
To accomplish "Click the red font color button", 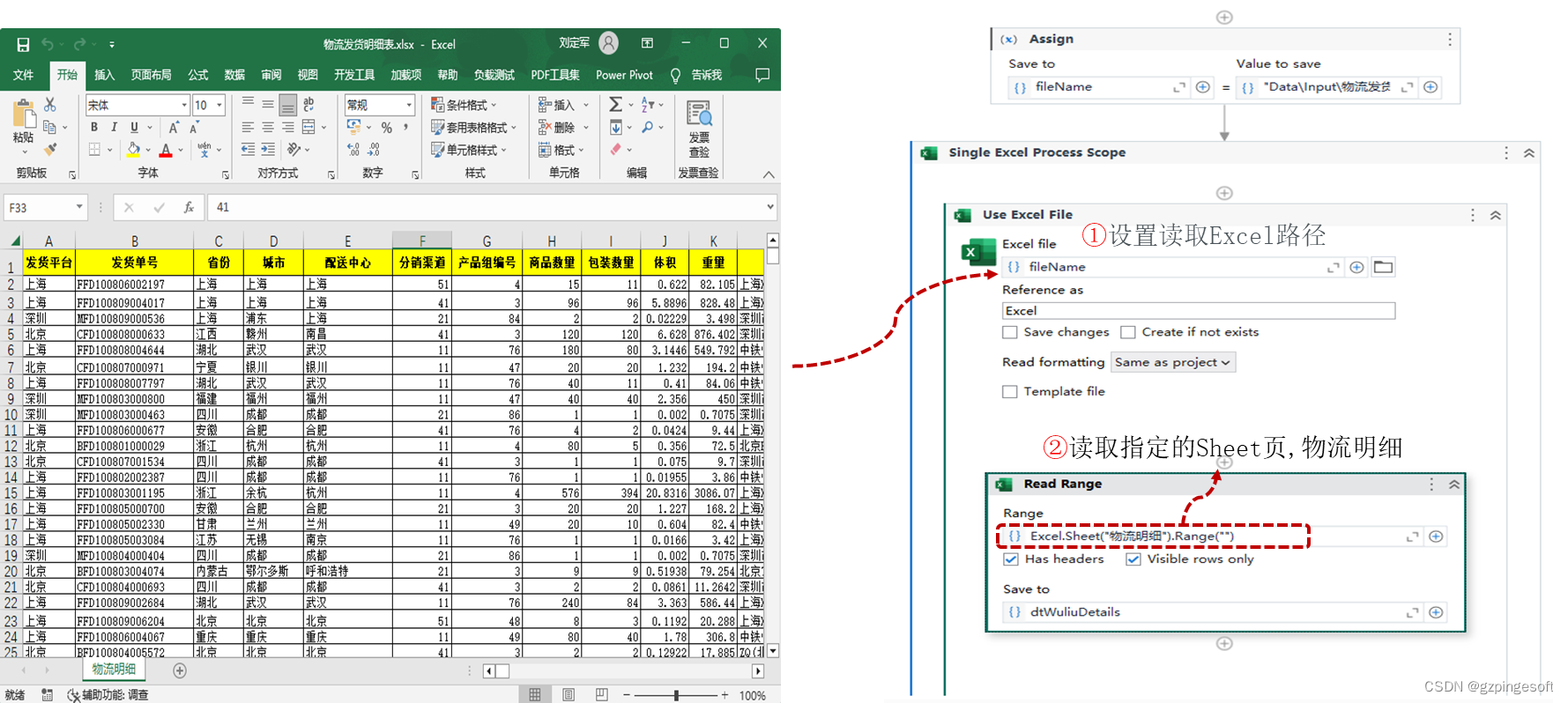I will 167,150.
